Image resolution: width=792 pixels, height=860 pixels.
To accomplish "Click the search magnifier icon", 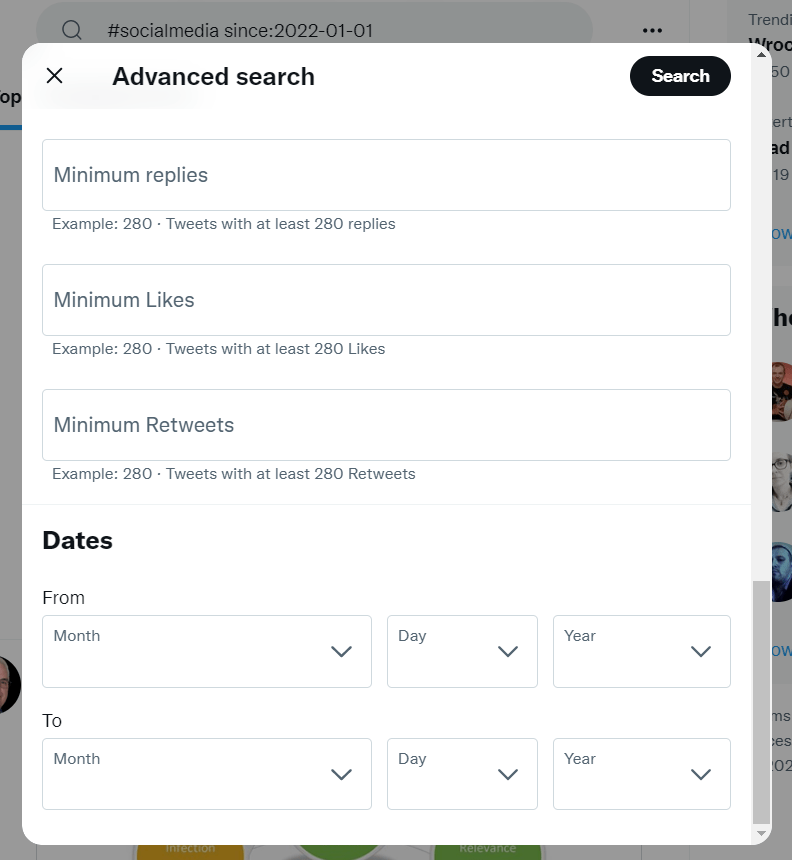I will tap(72, 30).
